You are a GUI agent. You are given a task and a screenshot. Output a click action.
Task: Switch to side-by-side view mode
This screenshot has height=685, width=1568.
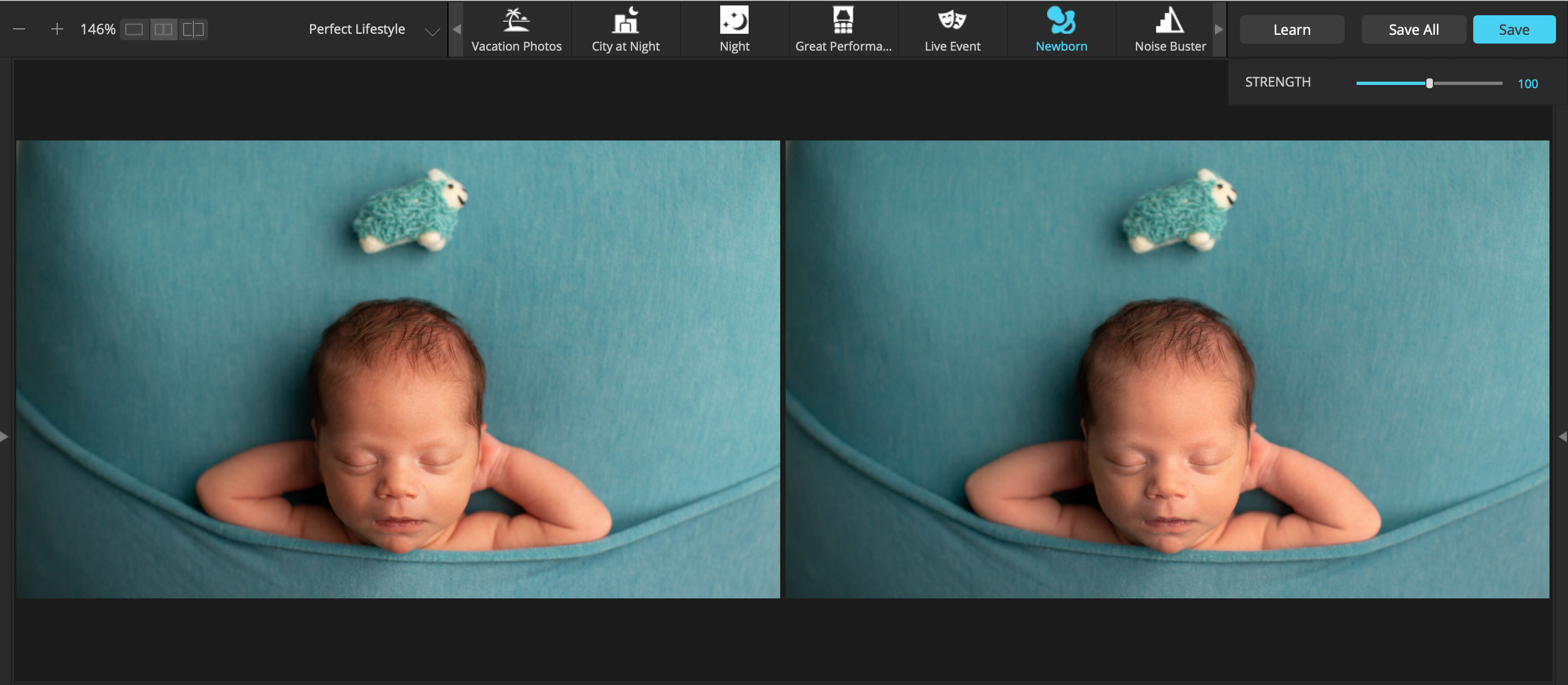(163, 29)
